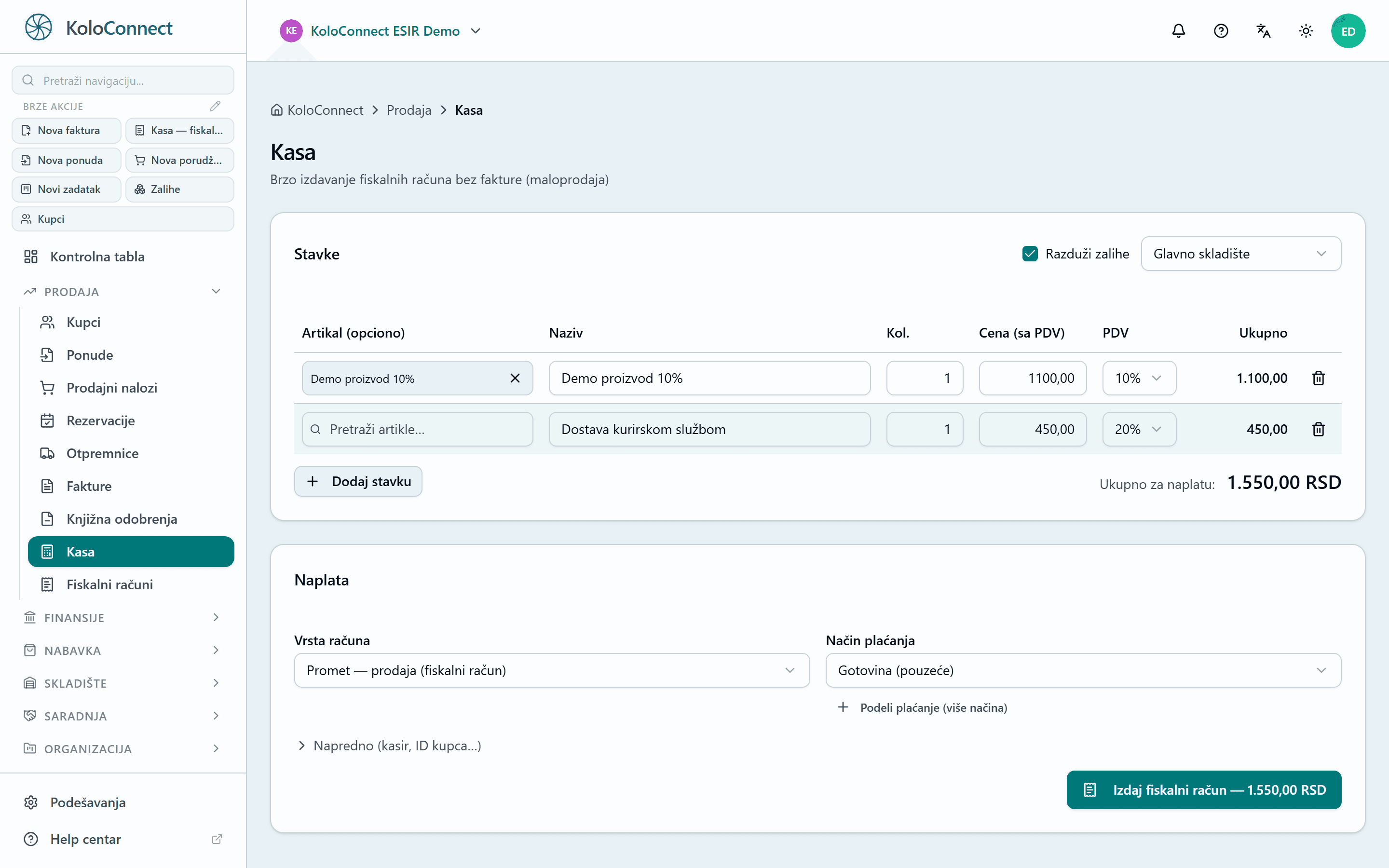
Task: Open Kontrolna tabla in the sidebar
Action: pyautogui.click(x=123, y=256)
